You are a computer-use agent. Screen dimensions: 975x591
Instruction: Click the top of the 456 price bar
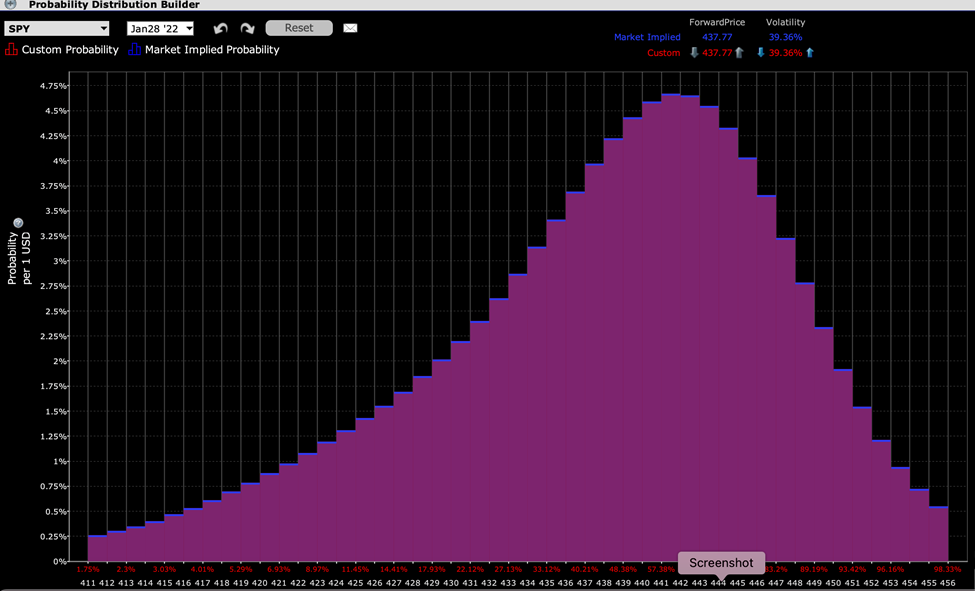939,507
